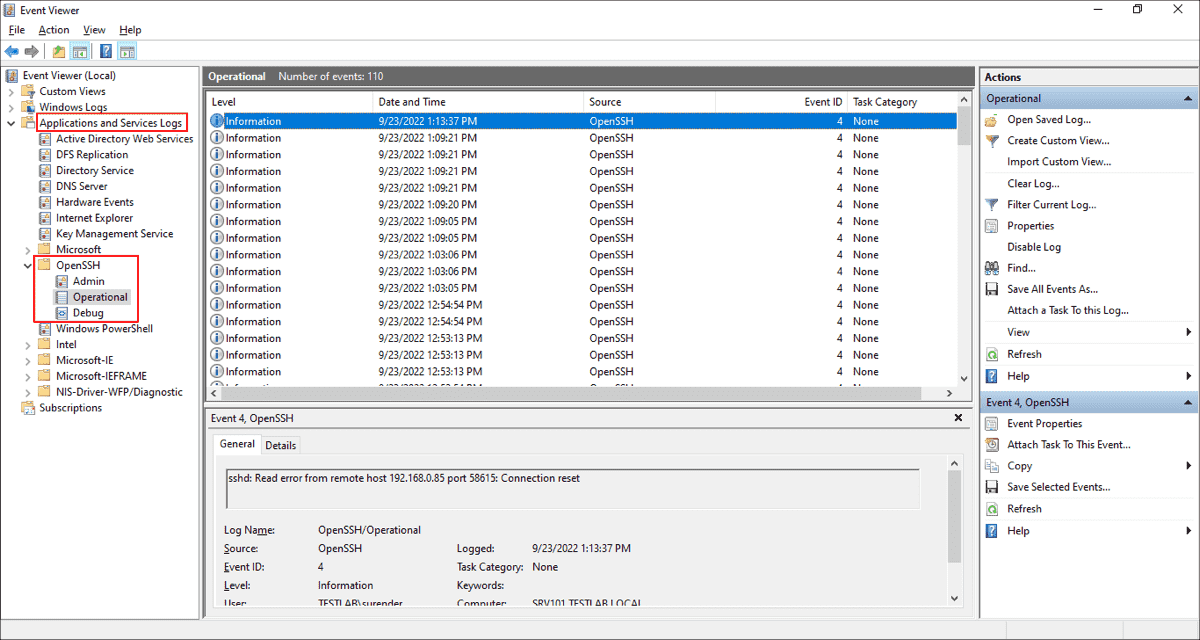Open the Action menu
The height and width of the screenshot is (640, 1200).
[x=53, y=29]
